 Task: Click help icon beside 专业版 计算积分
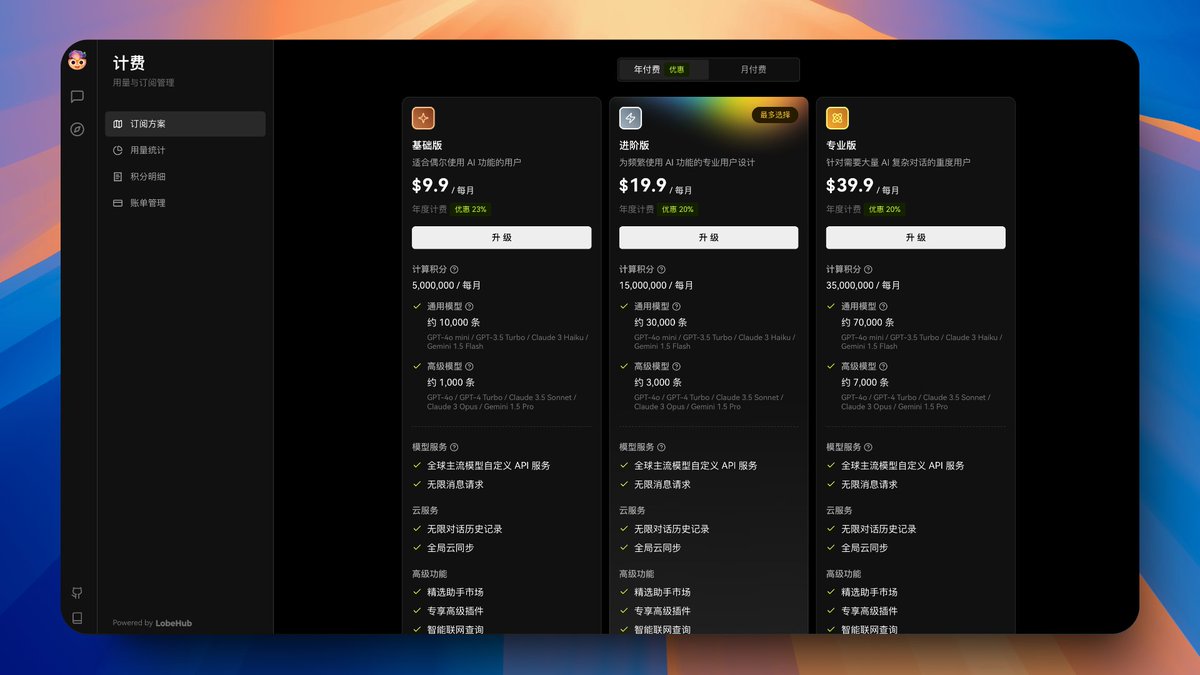click(868, 269)
